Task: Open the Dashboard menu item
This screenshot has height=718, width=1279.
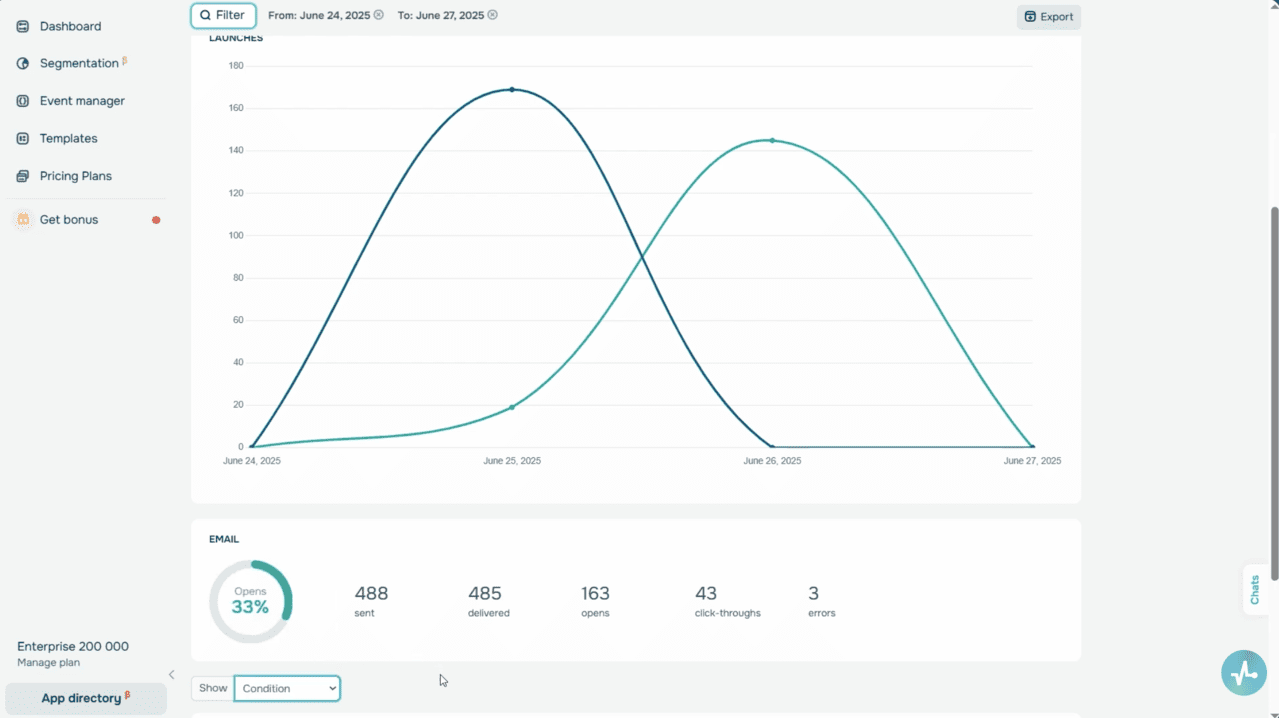Action: pos(70,26)
